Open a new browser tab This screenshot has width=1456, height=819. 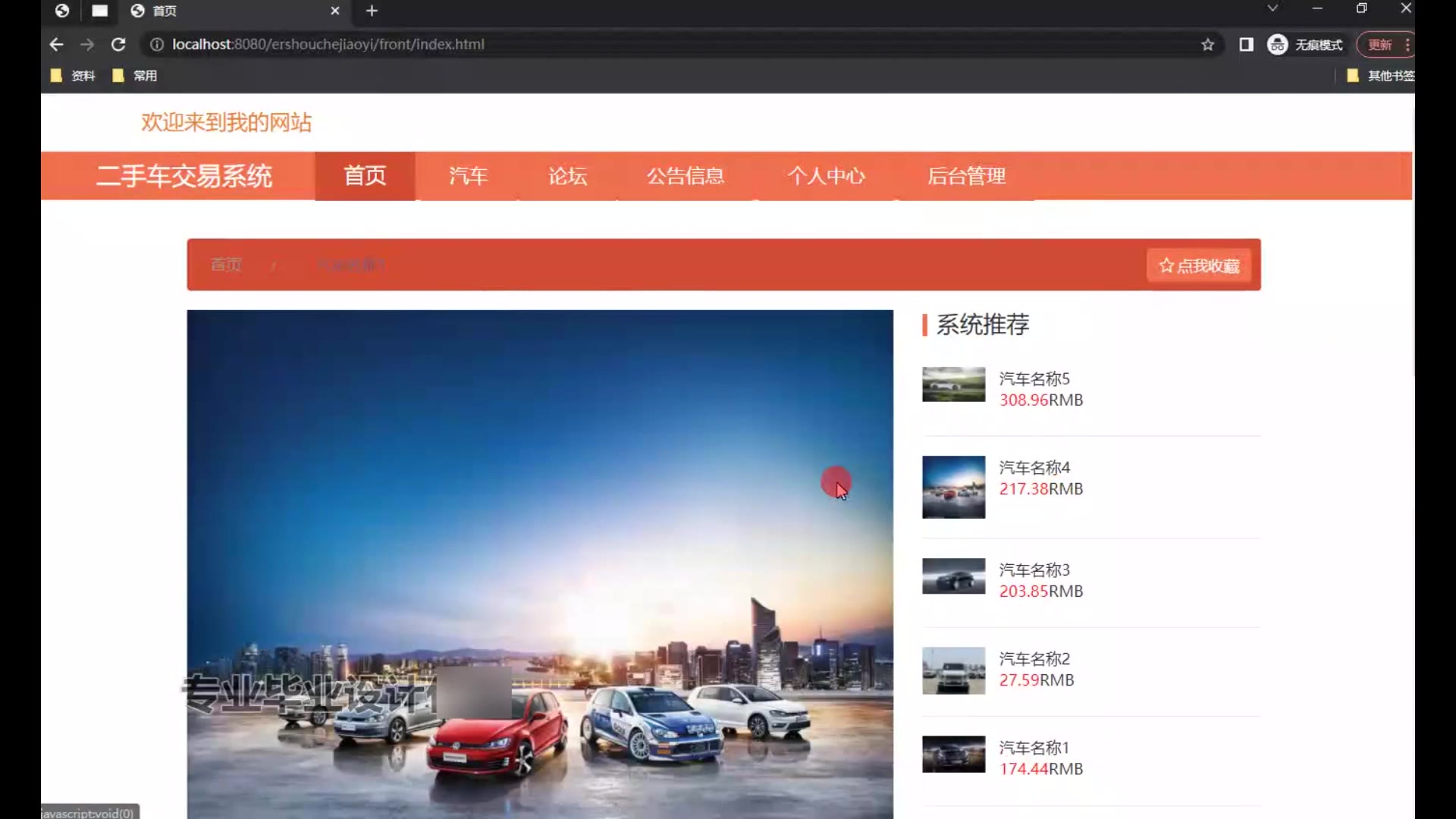[x=372, y=11]
